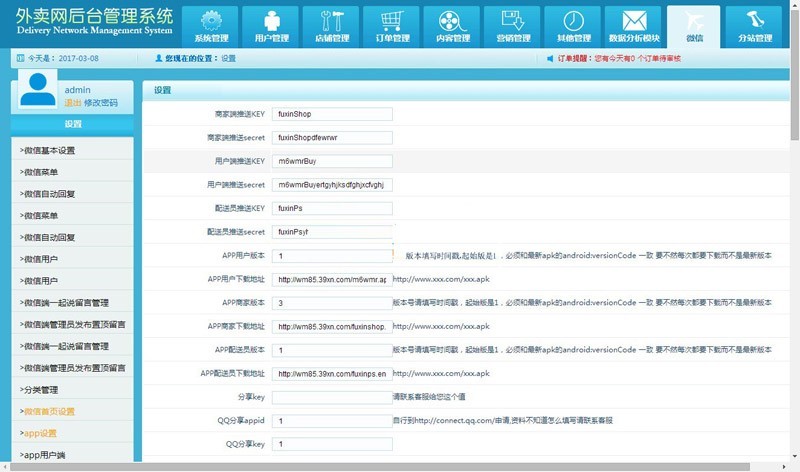Click the 外卖网后台管理系统 logo title
This screenshot has width=800, height=472.
94,16
